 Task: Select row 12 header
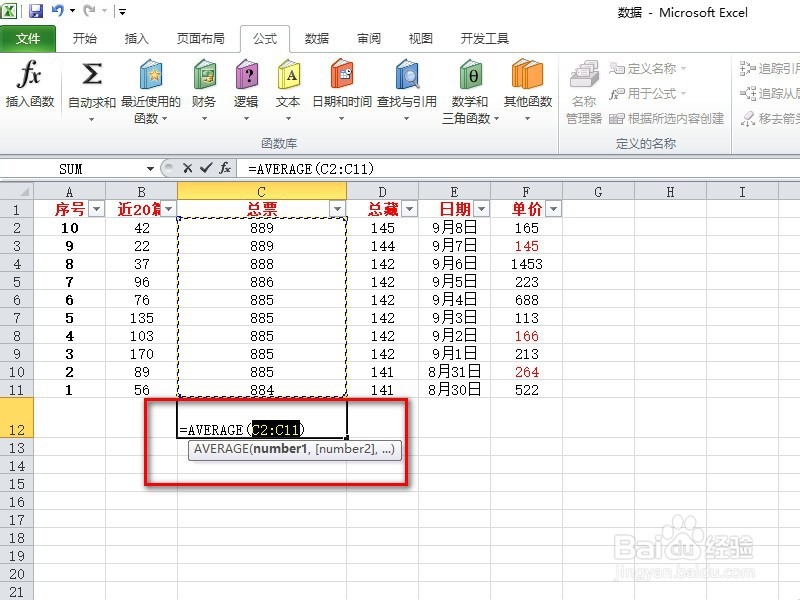tap(17, 418)
